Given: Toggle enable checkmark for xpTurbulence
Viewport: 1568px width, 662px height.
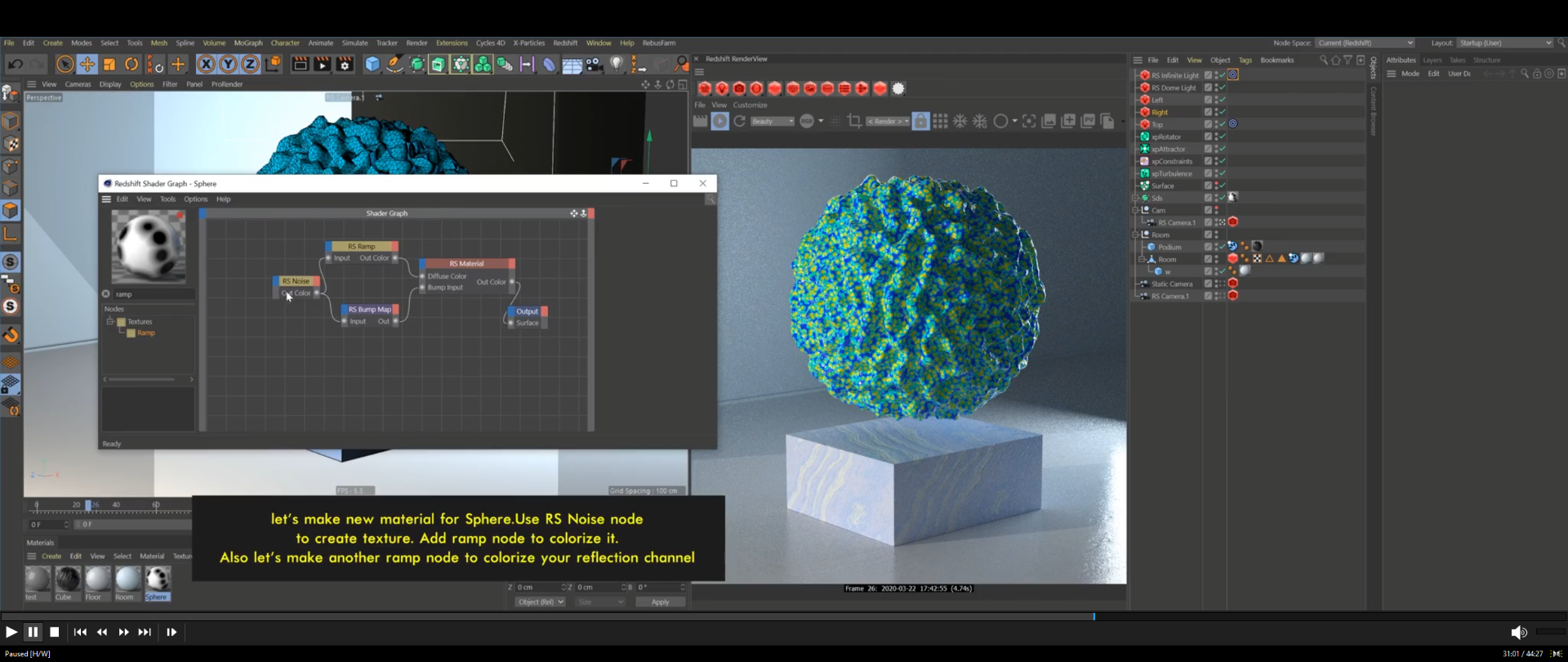Looking at the screenshot, I should [1222, 173].
